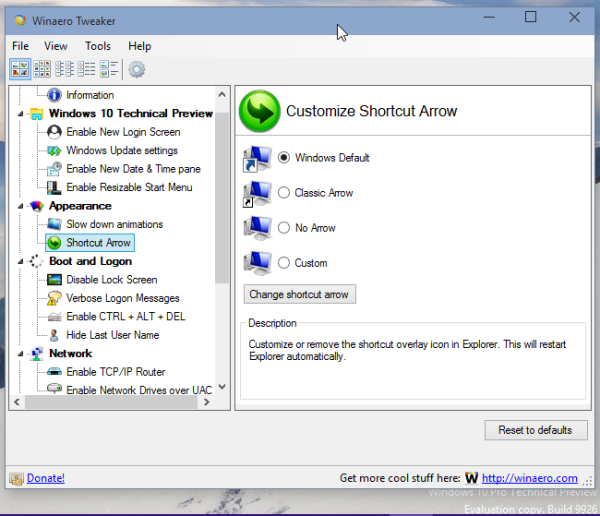Click the blue Information icon
This screenshot has height=516, width=600.
point(54,95)
